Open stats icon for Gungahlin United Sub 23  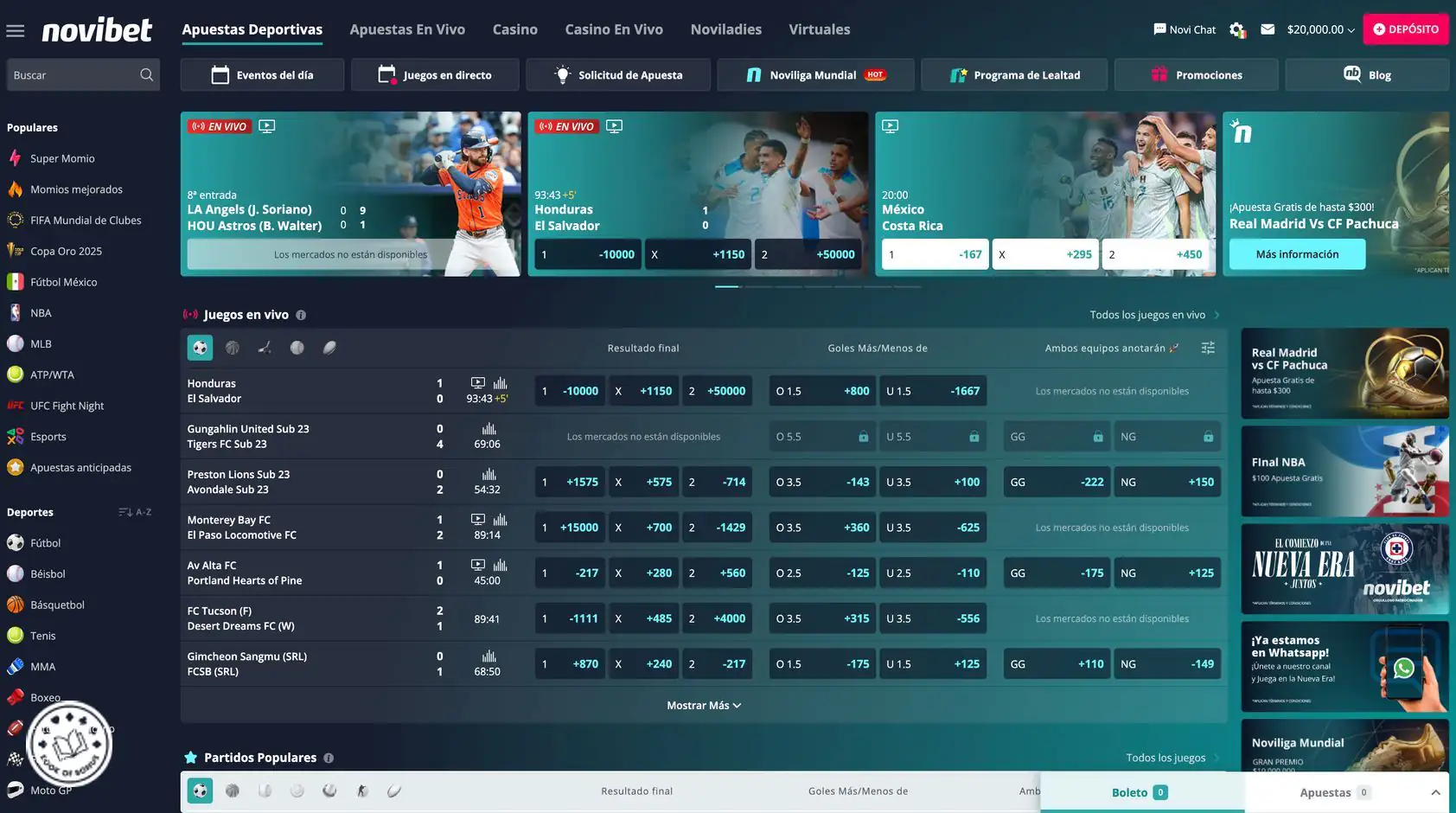(x=489, y=429)
